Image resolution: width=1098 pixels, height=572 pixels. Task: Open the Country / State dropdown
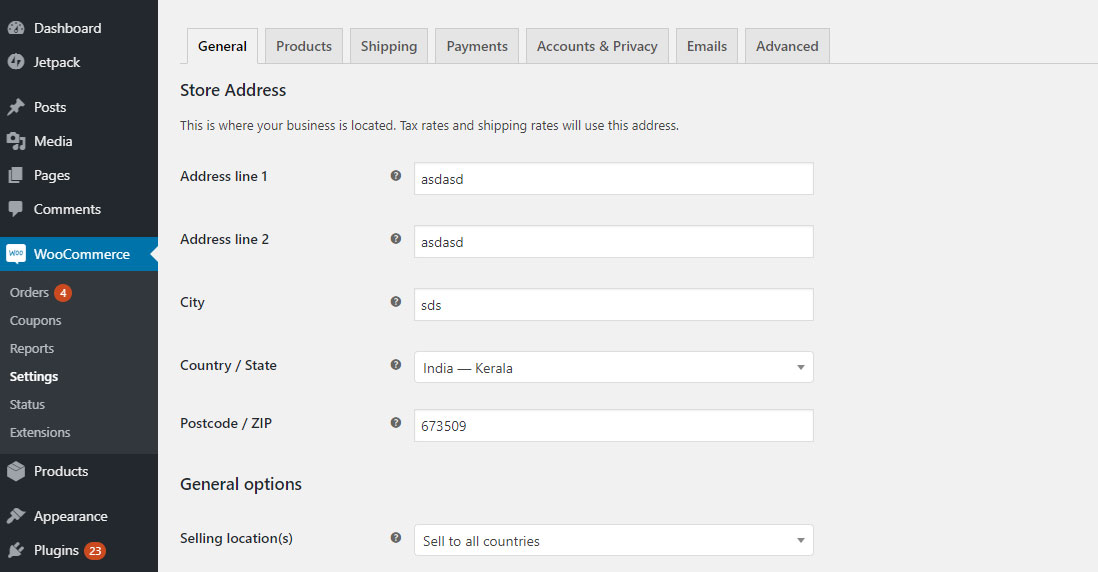[613, 368]
